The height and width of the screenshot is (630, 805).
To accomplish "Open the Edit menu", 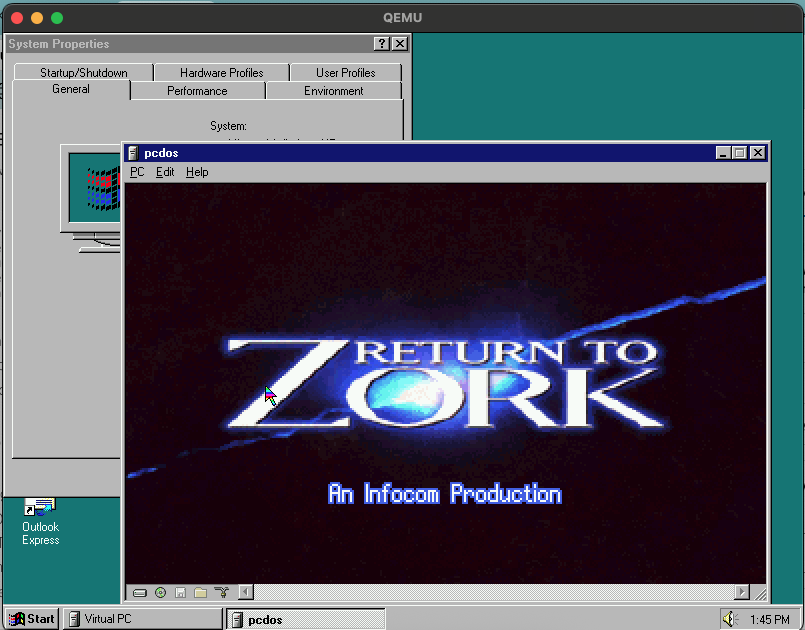I will pyautogui.click(x=165, y=172).
